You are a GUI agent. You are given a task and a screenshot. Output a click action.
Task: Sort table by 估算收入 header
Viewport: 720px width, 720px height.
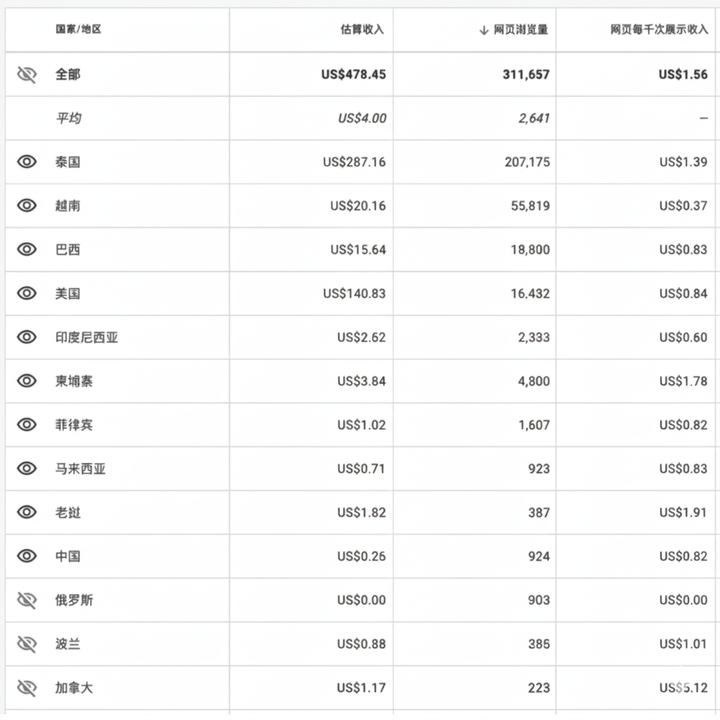362,30
